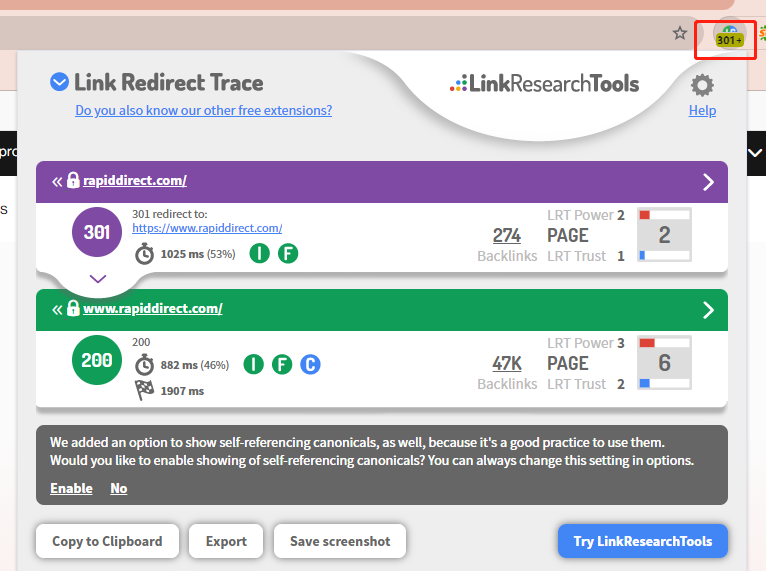Click the 274 backlinks count

(507, 235)
